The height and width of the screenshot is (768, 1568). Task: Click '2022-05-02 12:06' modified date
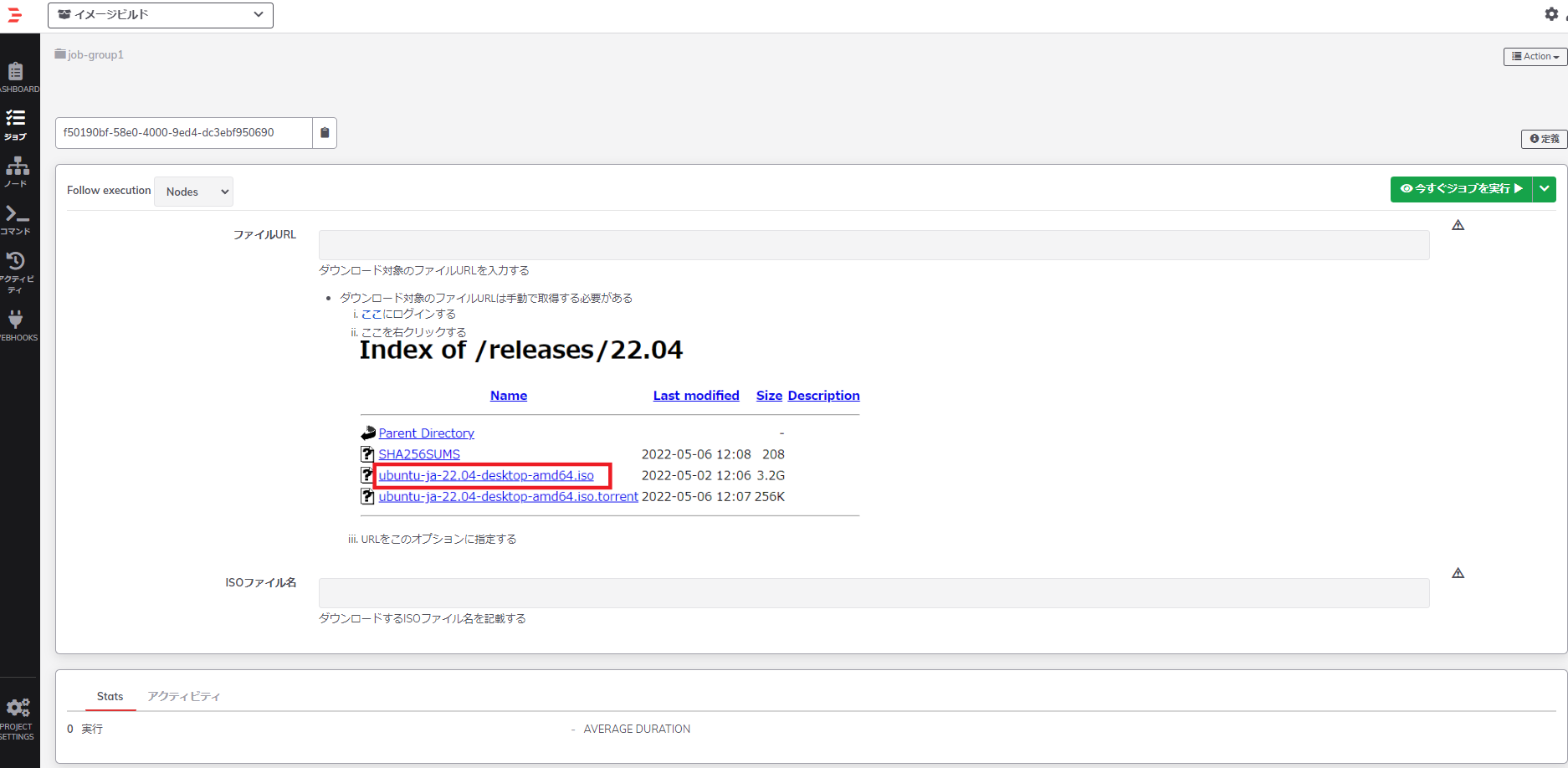coord(696,475)
